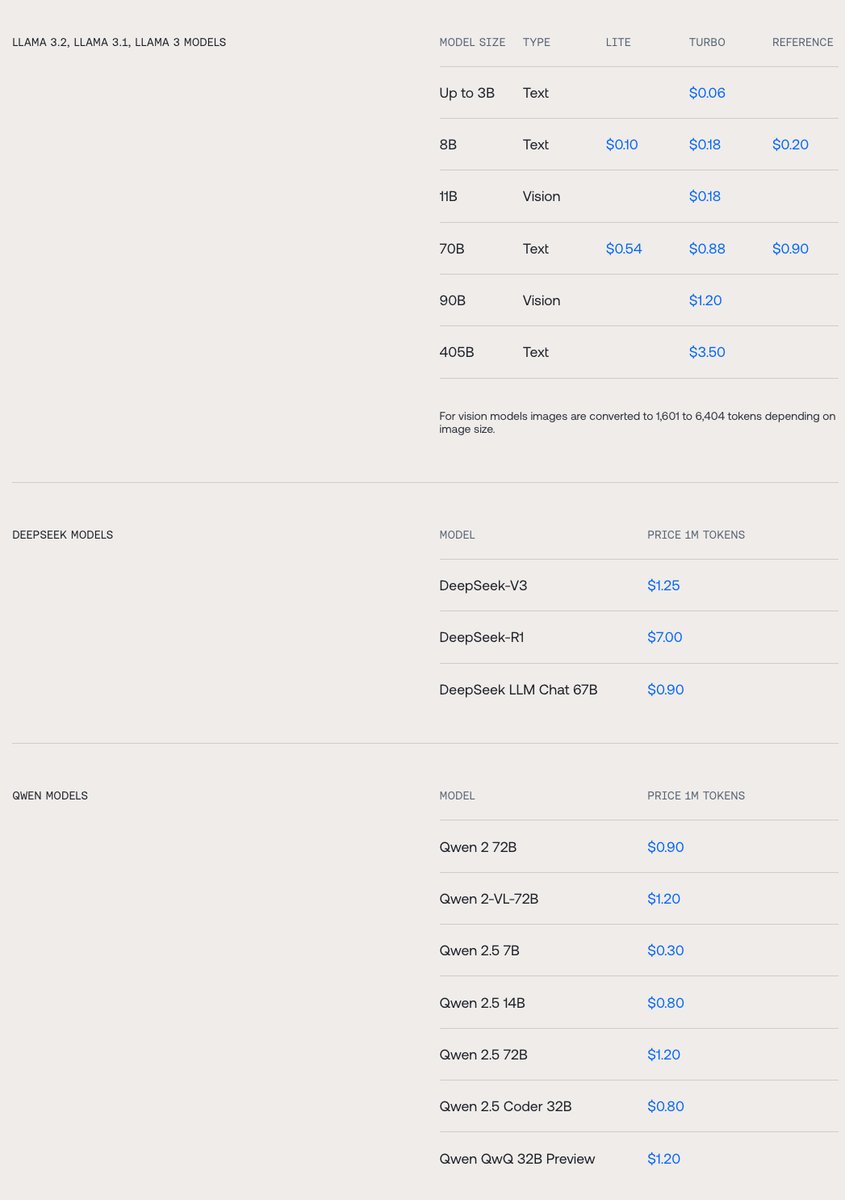Click the QWEN MODELS section heading
Viewport: 845px width, 1200px height.
(50, 796)
